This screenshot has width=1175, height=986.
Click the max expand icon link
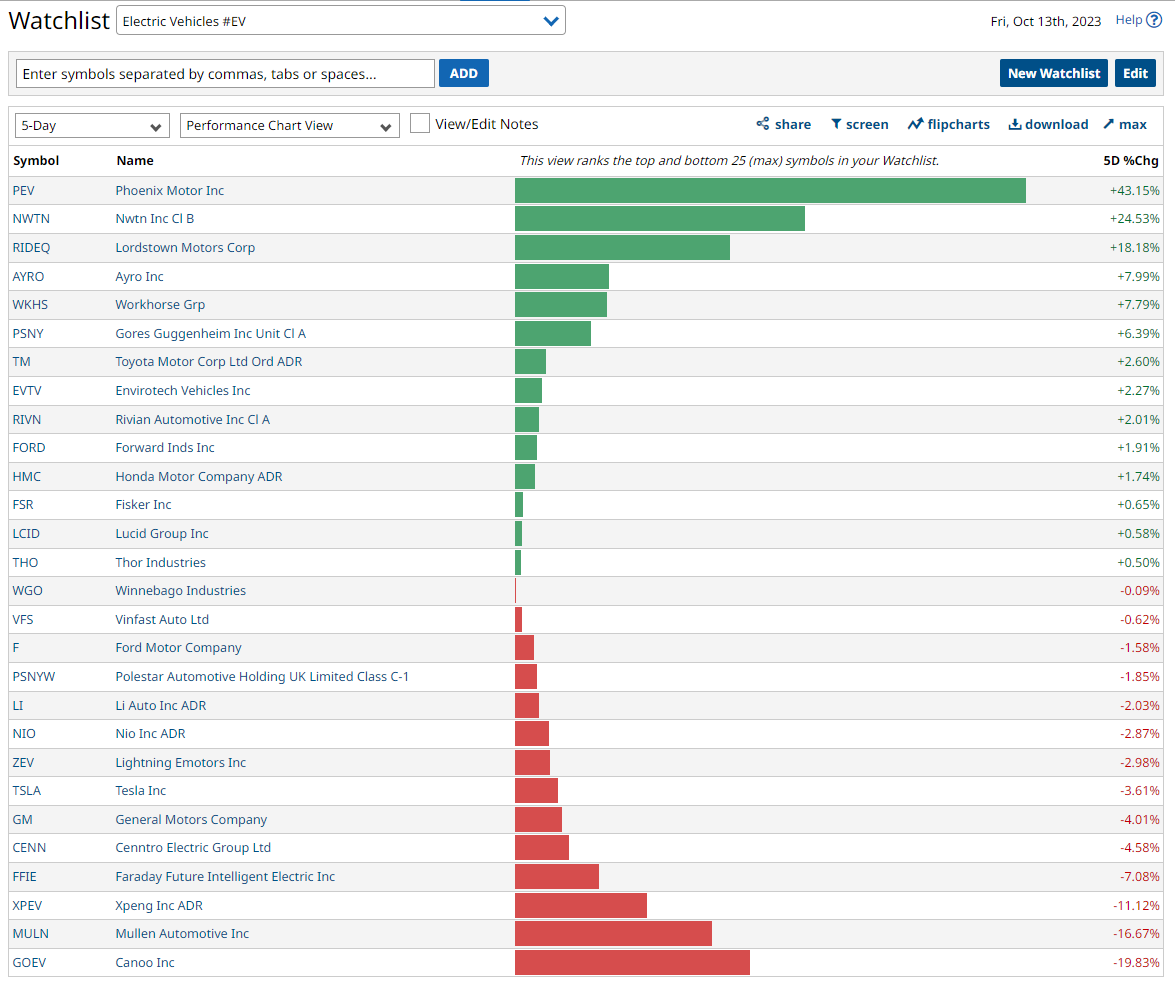tap(1125, 124)
